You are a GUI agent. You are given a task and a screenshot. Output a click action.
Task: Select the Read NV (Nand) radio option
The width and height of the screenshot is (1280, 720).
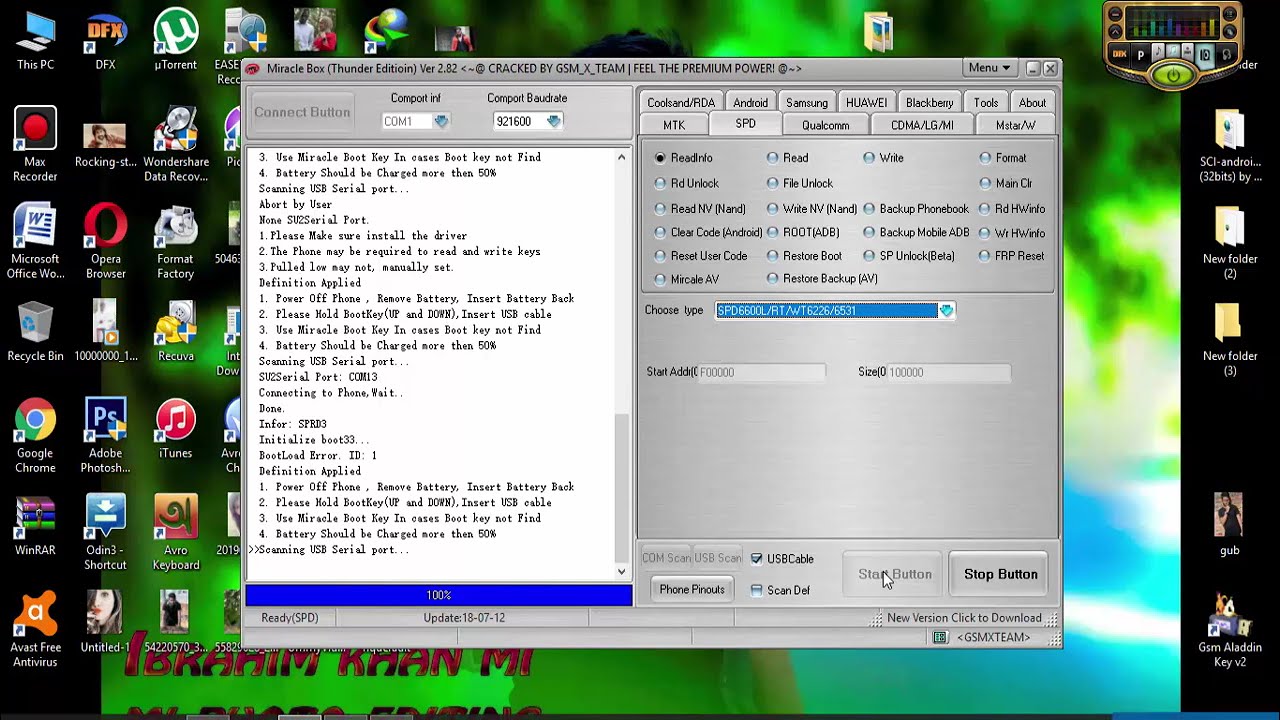tap(700, 209)
